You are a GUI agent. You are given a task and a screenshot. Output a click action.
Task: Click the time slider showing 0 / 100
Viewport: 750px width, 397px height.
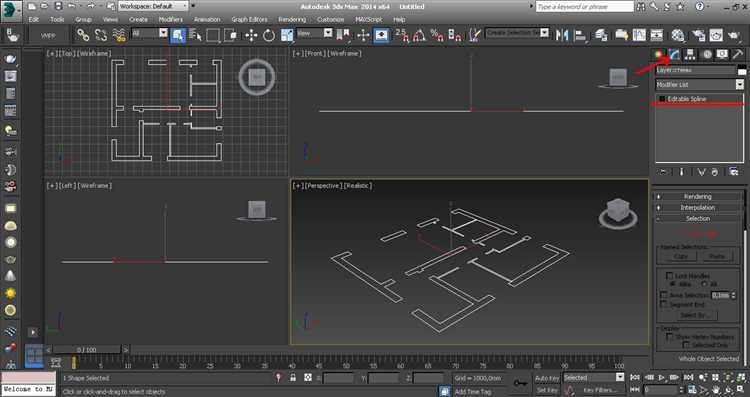[x=87, y=350]
